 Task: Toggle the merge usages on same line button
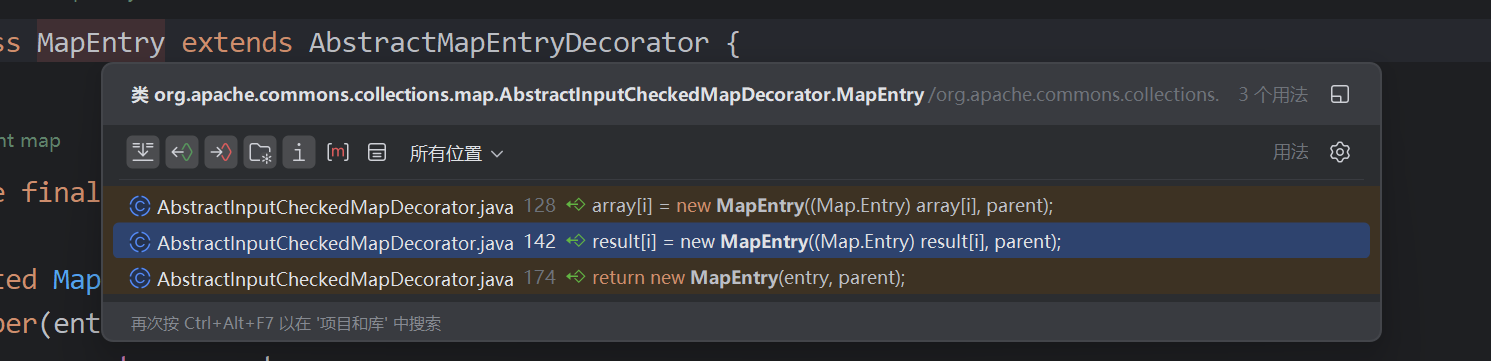[144, 152]
